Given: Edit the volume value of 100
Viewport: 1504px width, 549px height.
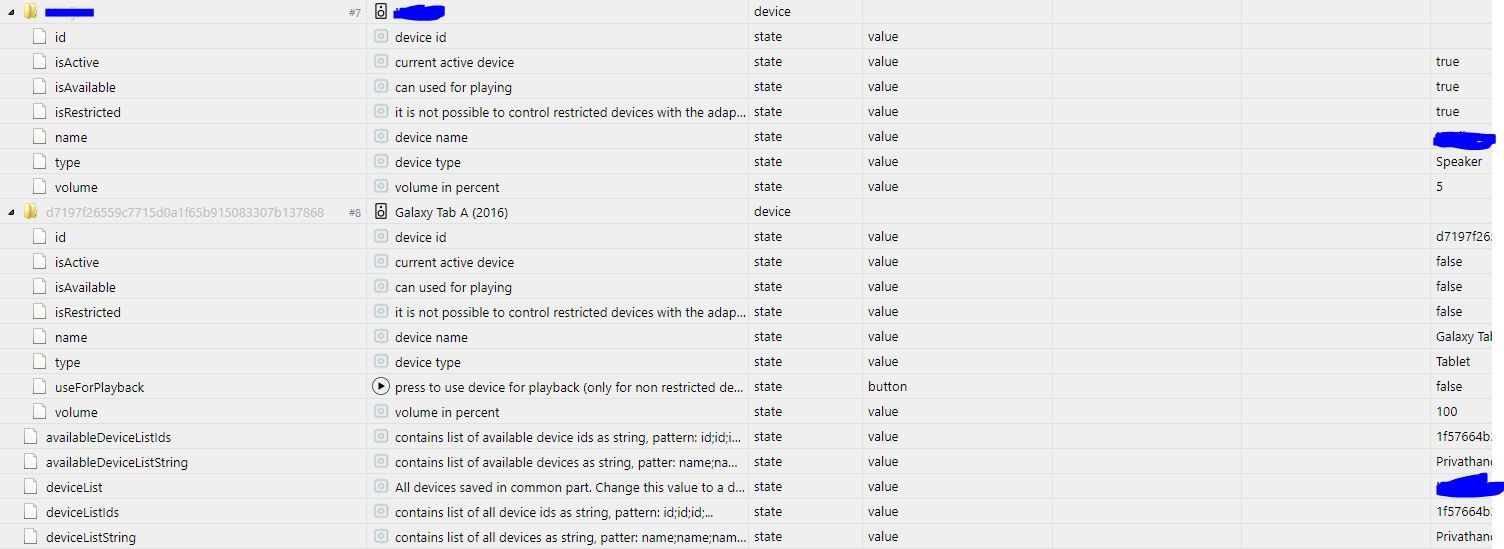Looking at the screenshot, I should pyautogui.click(x=1446, y=412).
